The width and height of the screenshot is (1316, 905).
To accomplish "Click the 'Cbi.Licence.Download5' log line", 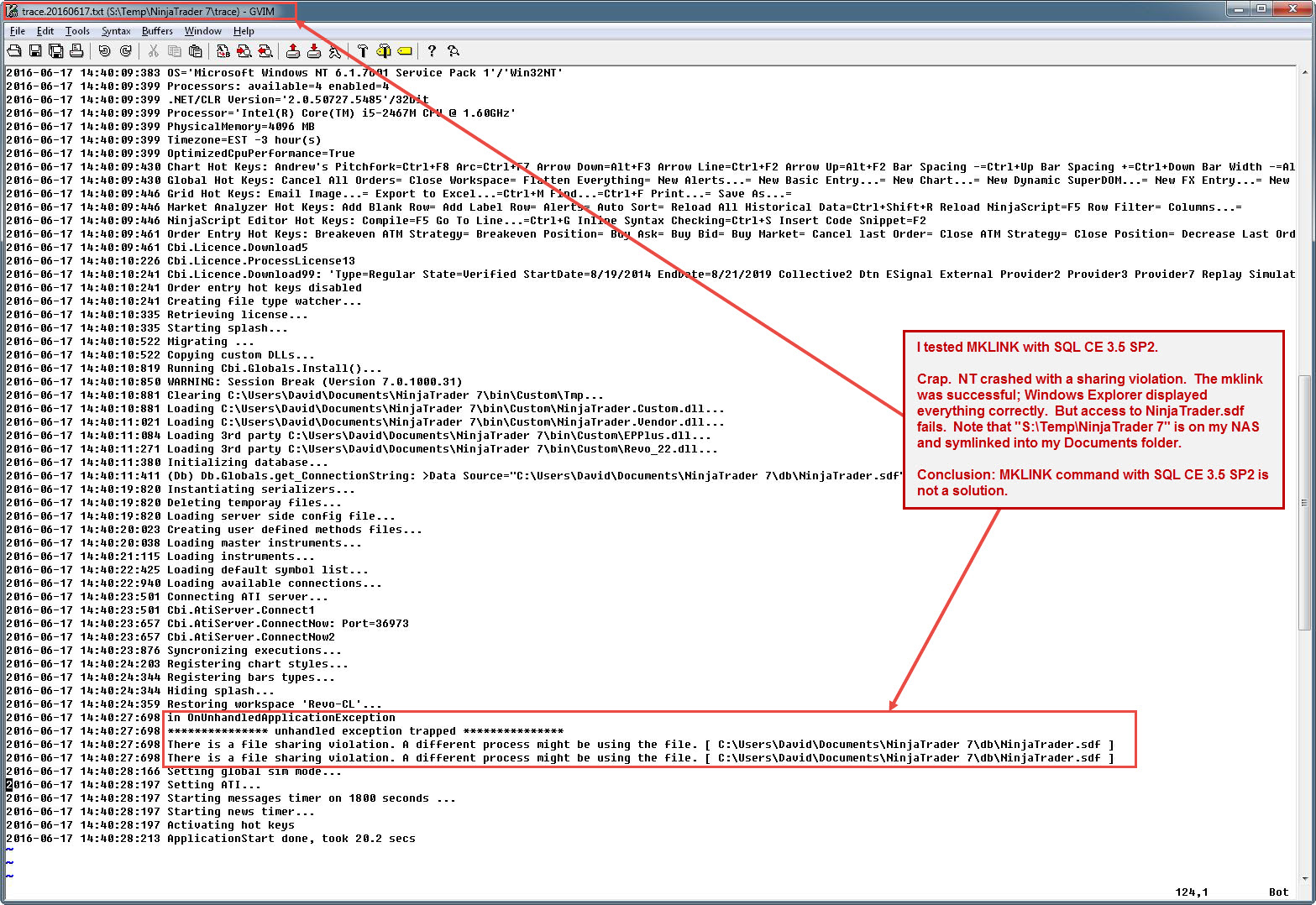I will (x=157, y=248).
